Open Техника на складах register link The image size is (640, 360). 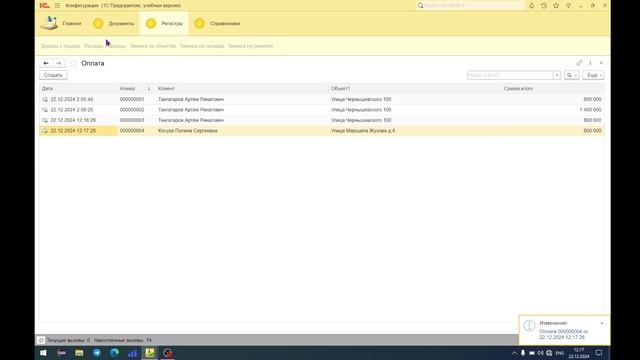pyautogui.click(x=202, y=46)
